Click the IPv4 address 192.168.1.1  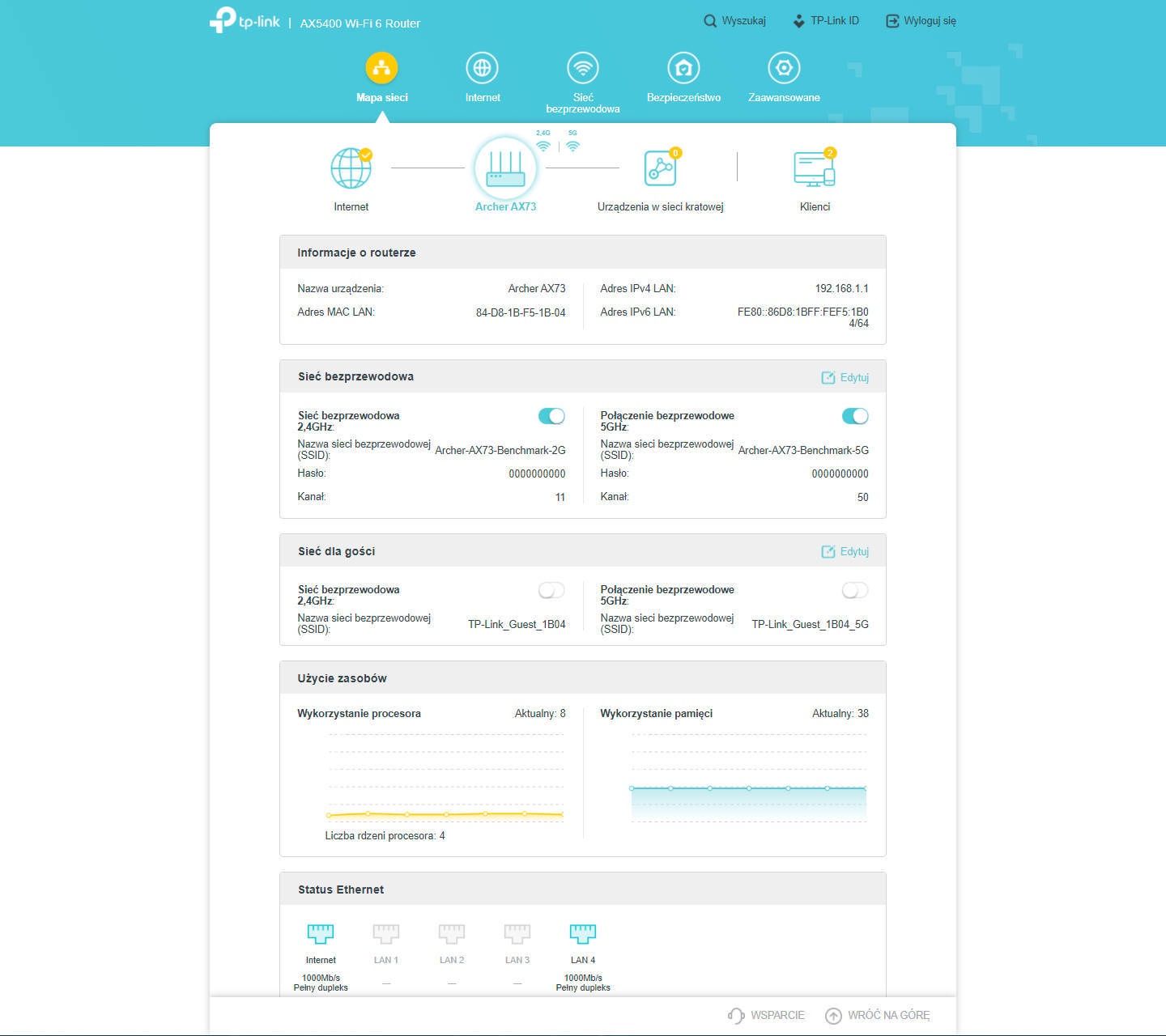(x=841, y=289)
